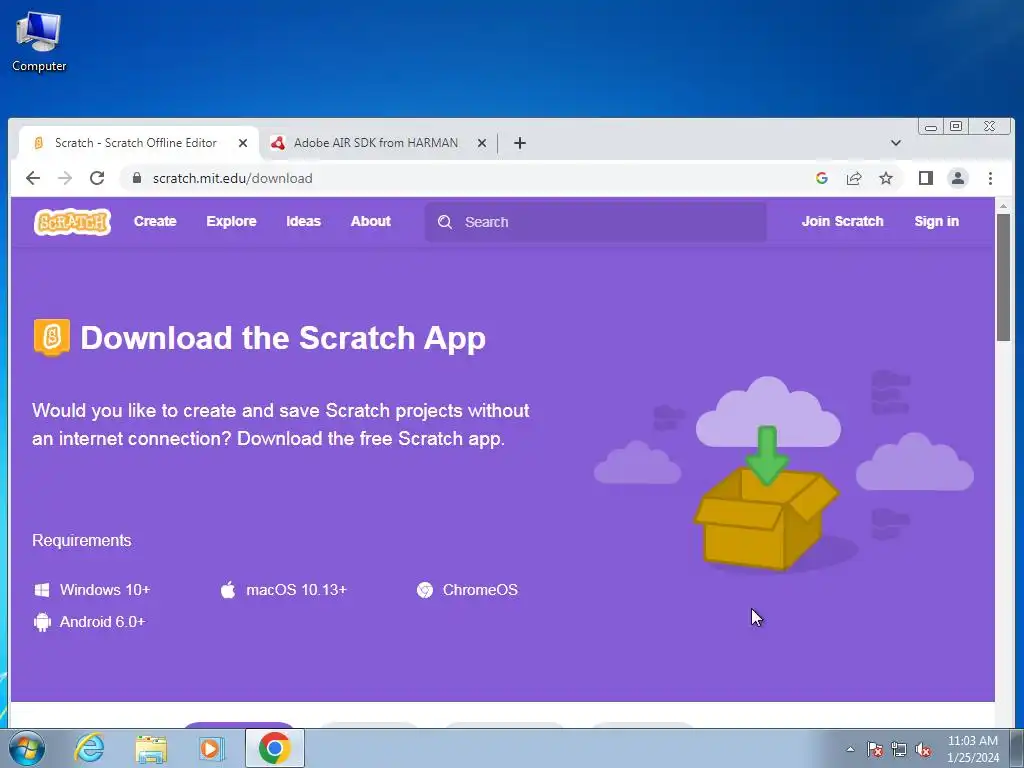Open the Chrome side panel
Screen dimensions: 1024x768
tap(925, 178)
